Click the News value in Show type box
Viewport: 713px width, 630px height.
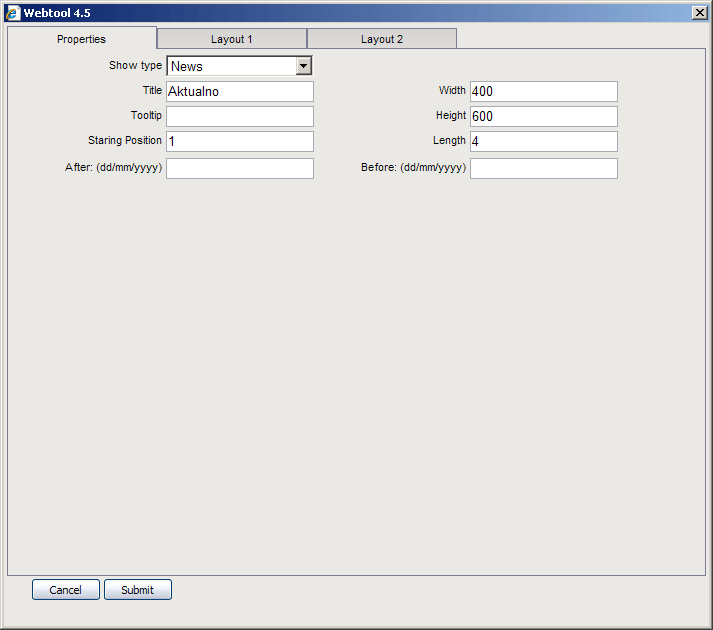pyautogui.click(x=230, y=66)
